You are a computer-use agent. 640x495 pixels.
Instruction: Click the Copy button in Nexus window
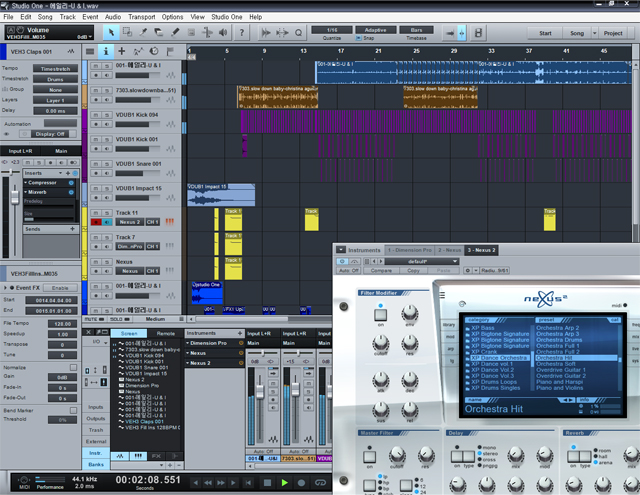click(413, 271)
